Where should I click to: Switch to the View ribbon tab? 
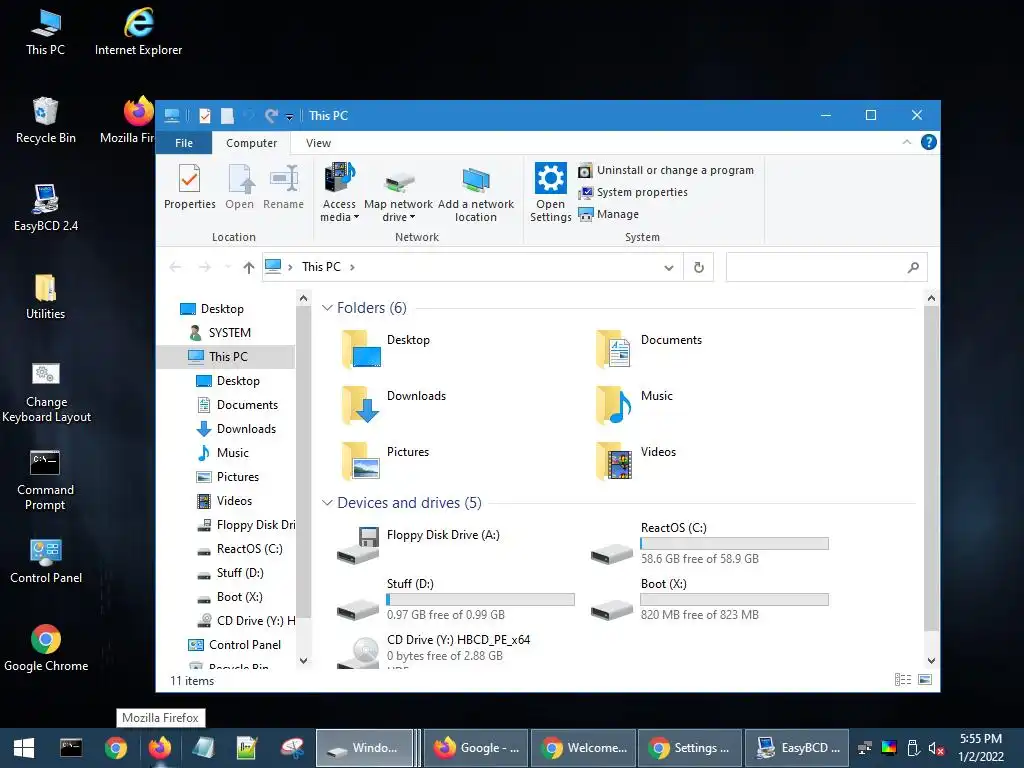pos(318,143)
